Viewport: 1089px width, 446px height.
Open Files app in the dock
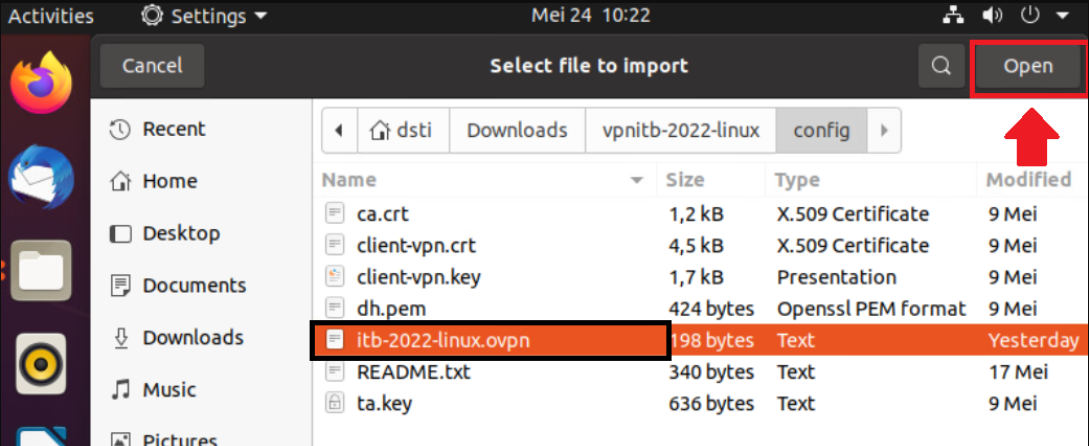41,271
